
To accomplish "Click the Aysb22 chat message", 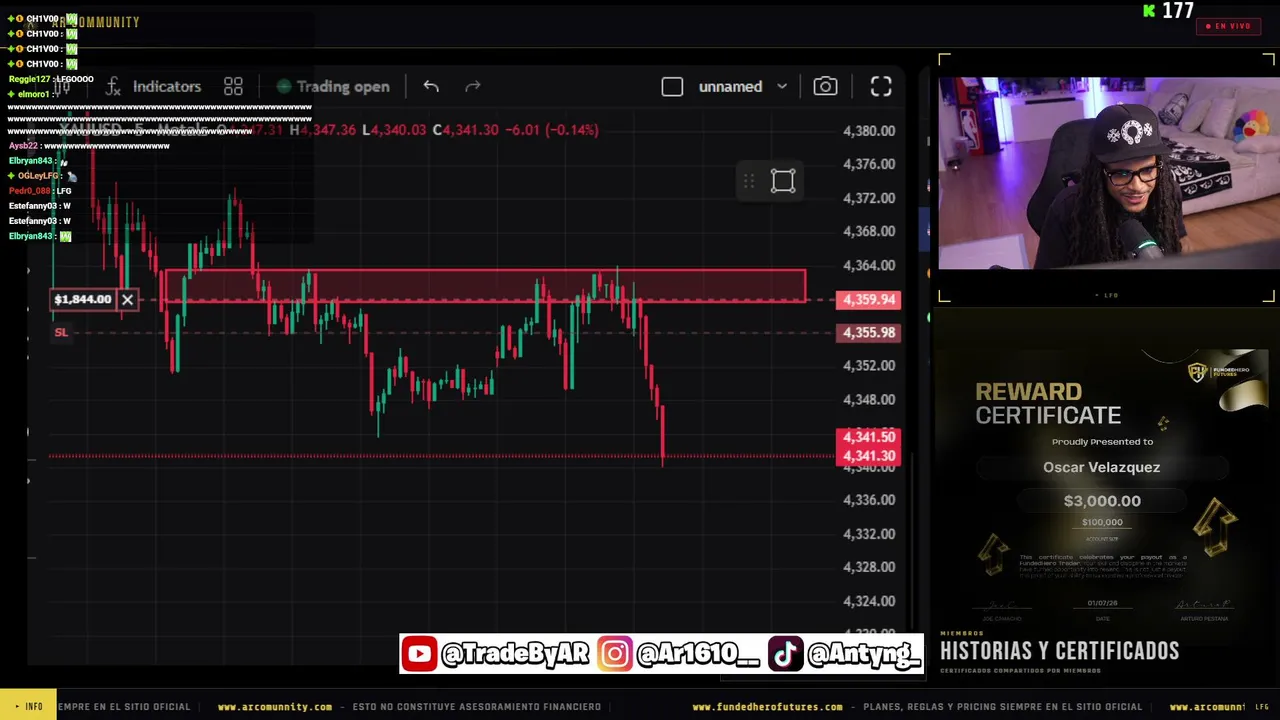I will [88, 146].
